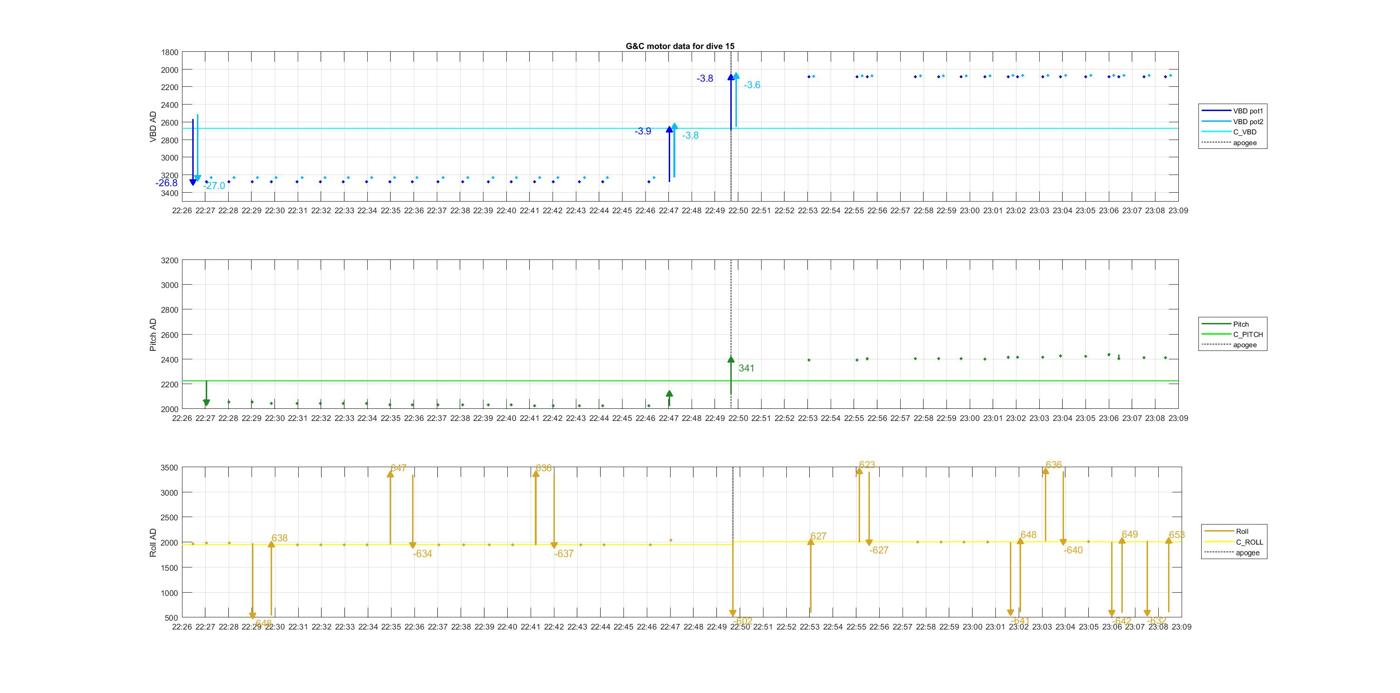Click the '2400' tick on the Pitch axis
This screenshot has width=1400, height=693.
(170, 360)
